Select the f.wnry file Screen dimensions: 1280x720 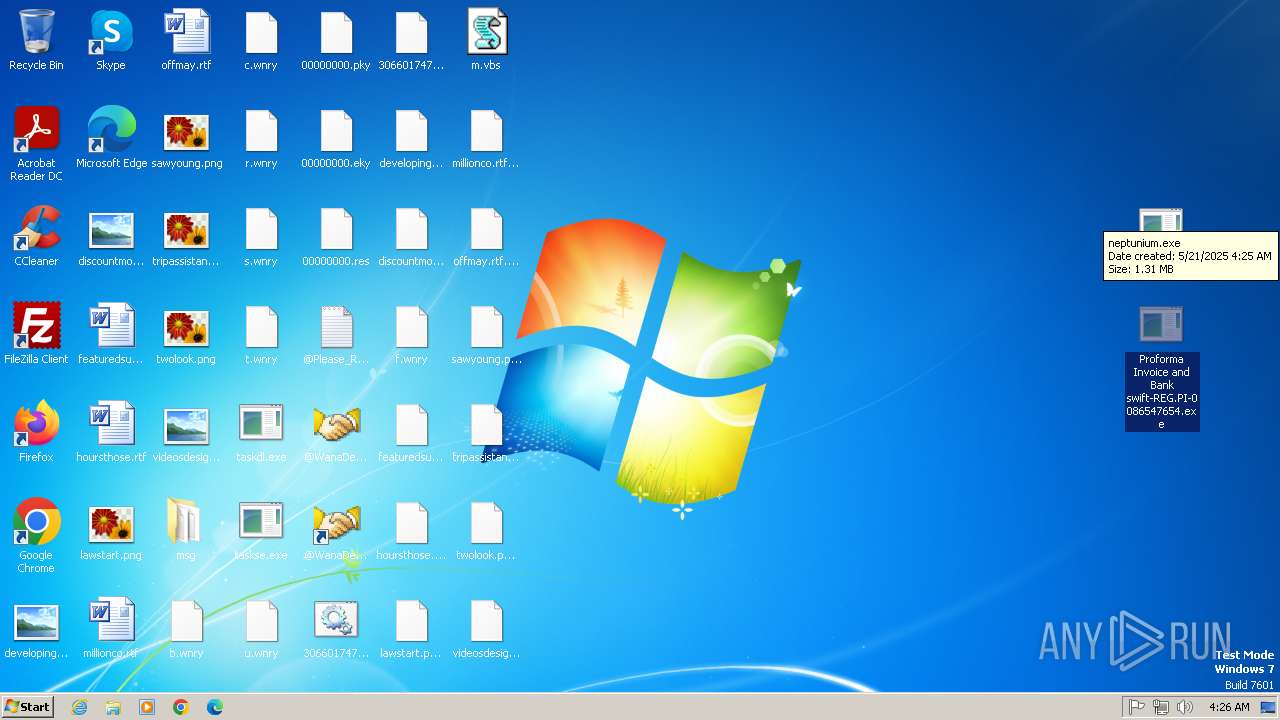click(411, 334)
